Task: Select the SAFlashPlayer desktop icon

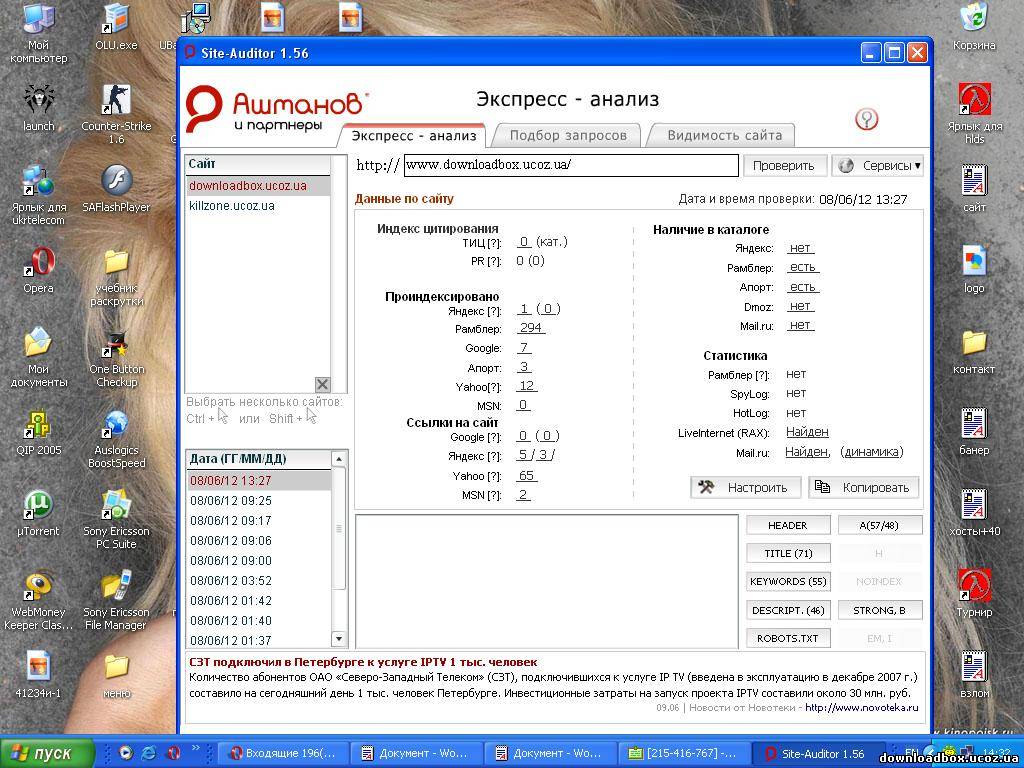Action: tap(116, 189)
